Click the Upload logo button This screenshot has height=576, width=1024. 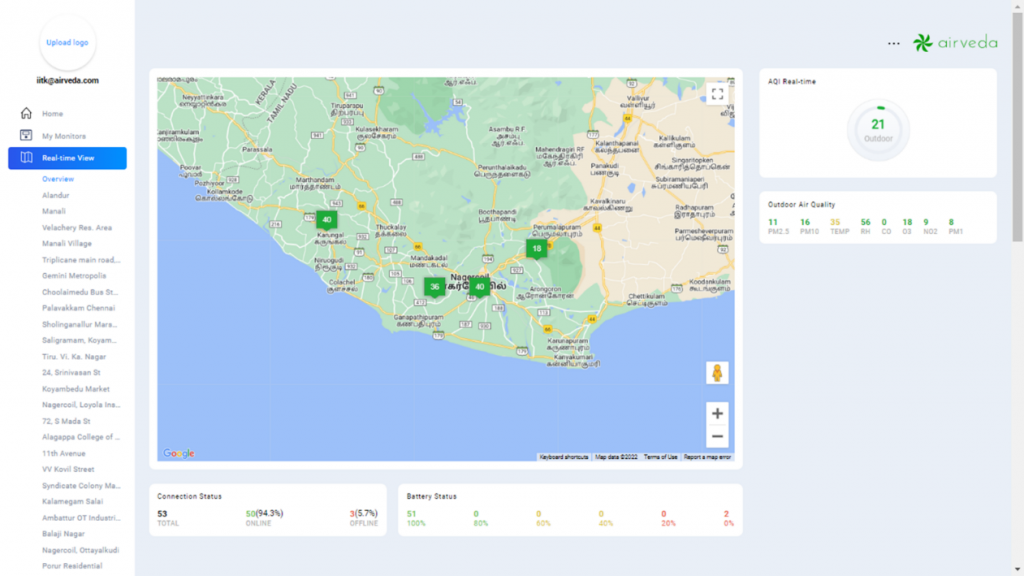click(67, 43)
